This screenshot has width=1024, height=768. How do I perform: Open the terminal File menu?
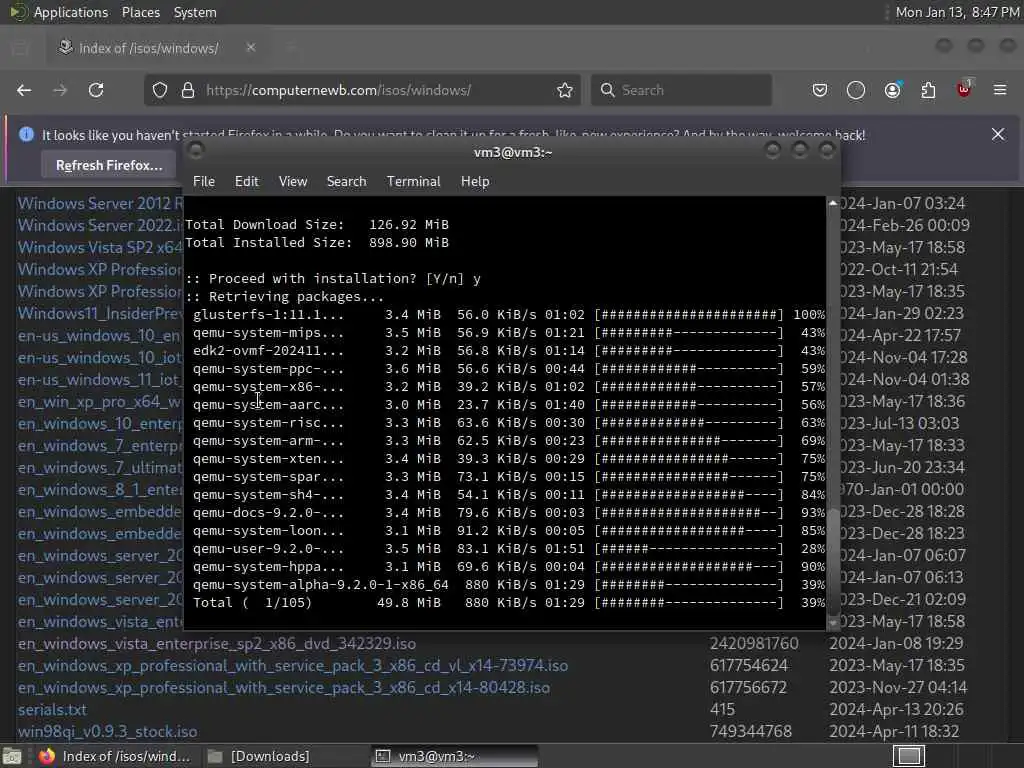click(204, 182)
